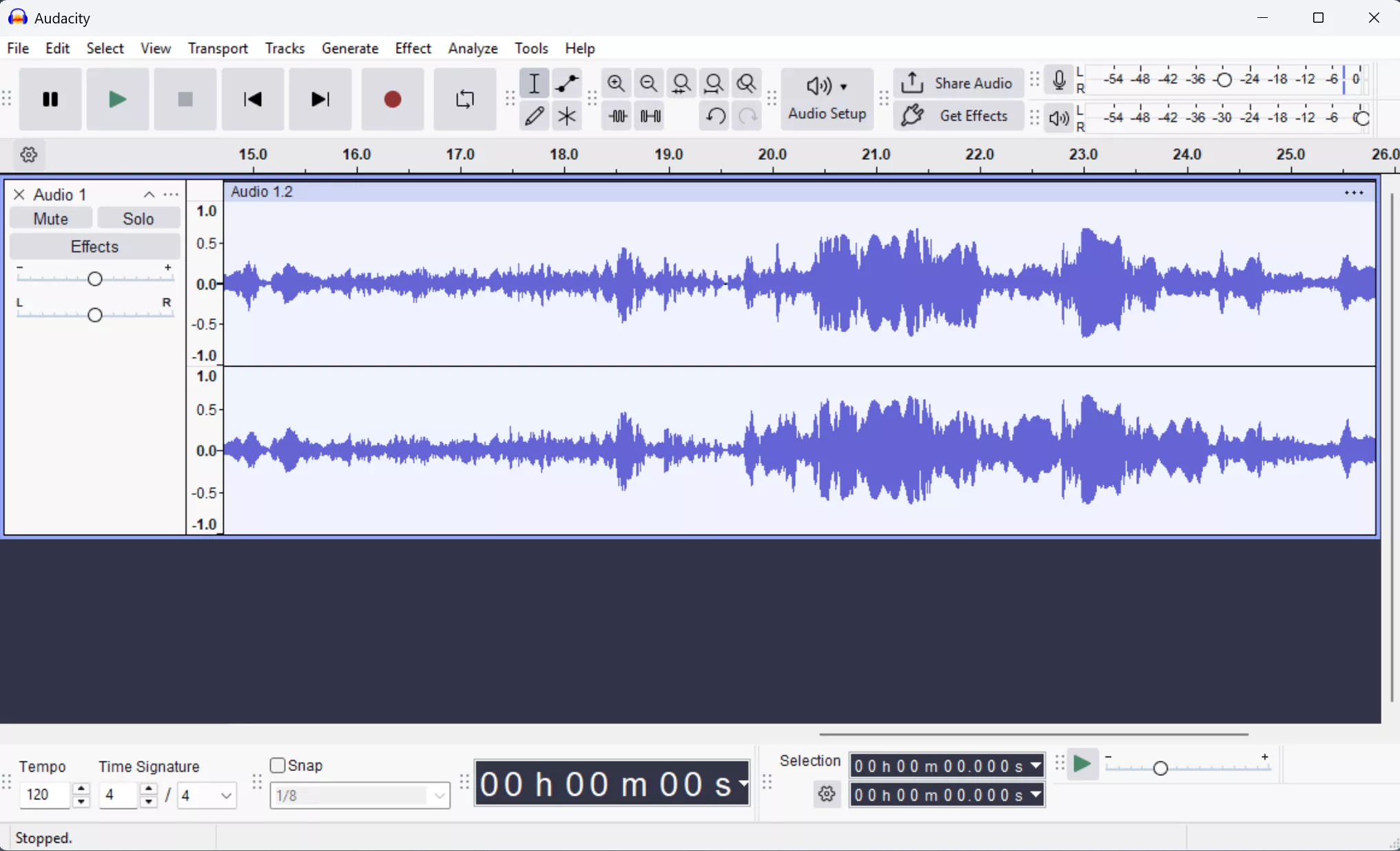Open the Generate menu
Viewport: 1400px width, 851px height.
pos(350,48)
